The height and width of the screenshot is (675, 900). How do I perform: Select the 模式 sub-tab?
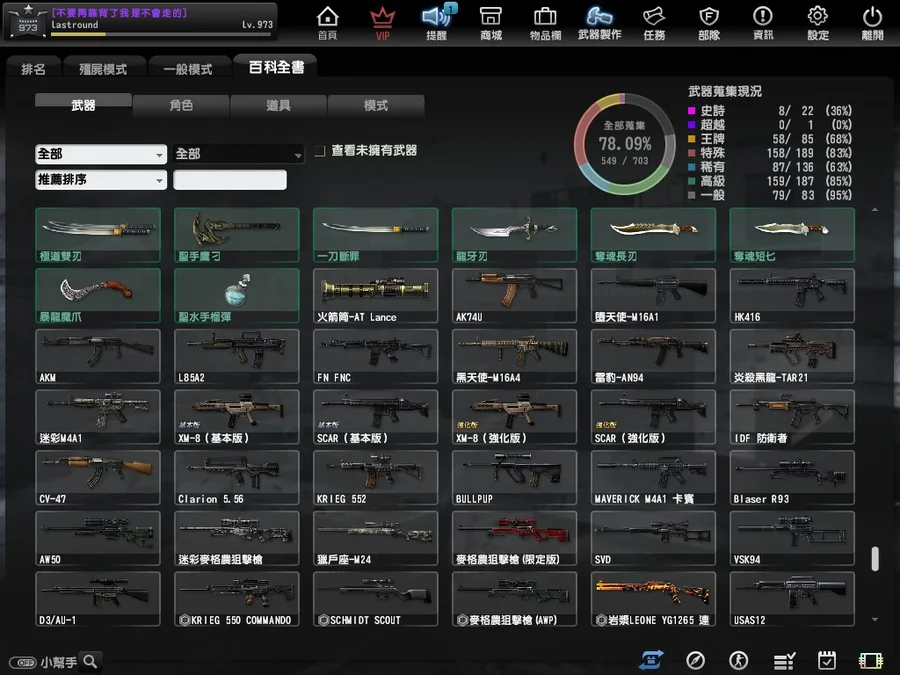[x=376, y=105]
